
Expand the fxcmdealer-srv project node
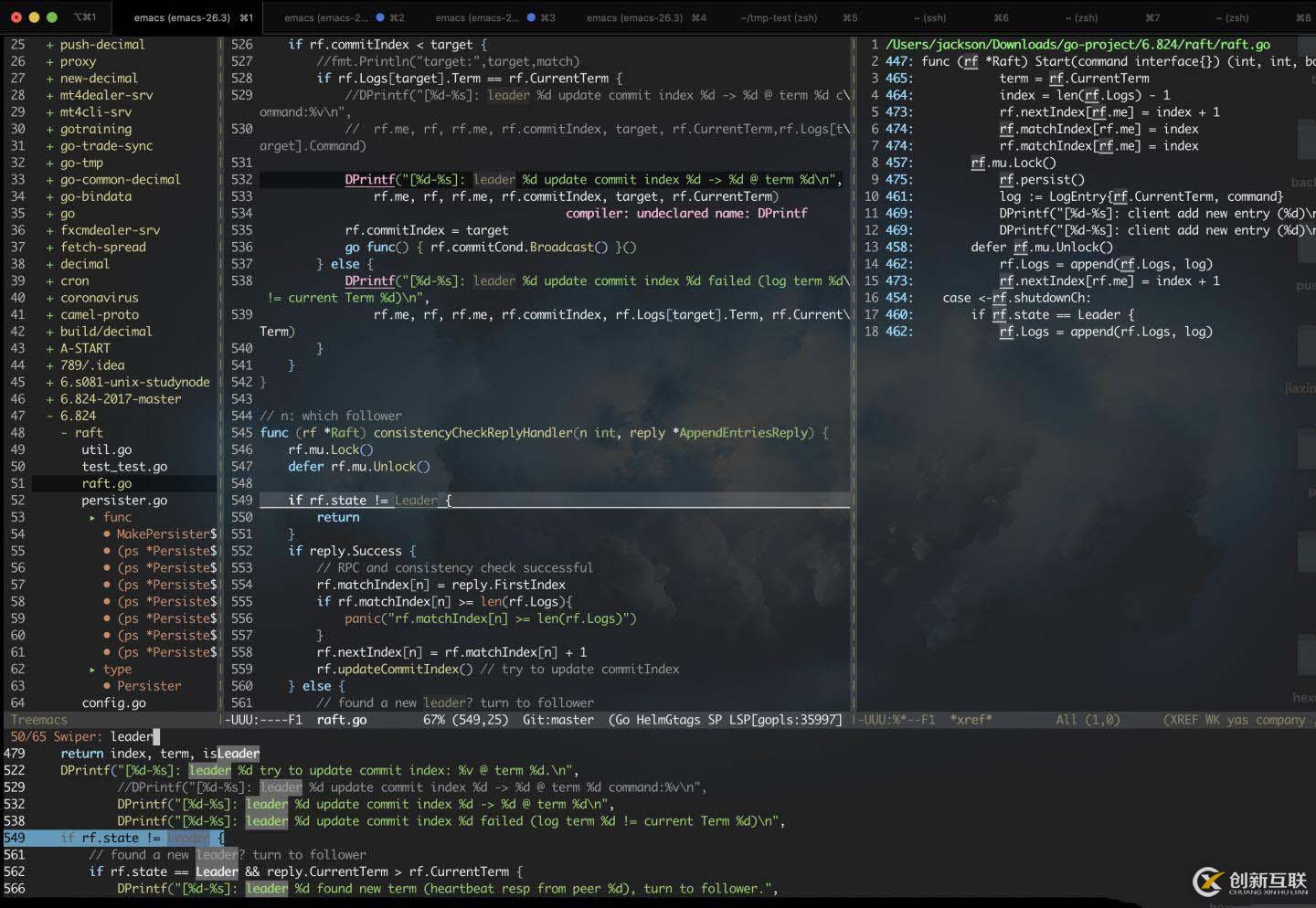click(50, 230)
